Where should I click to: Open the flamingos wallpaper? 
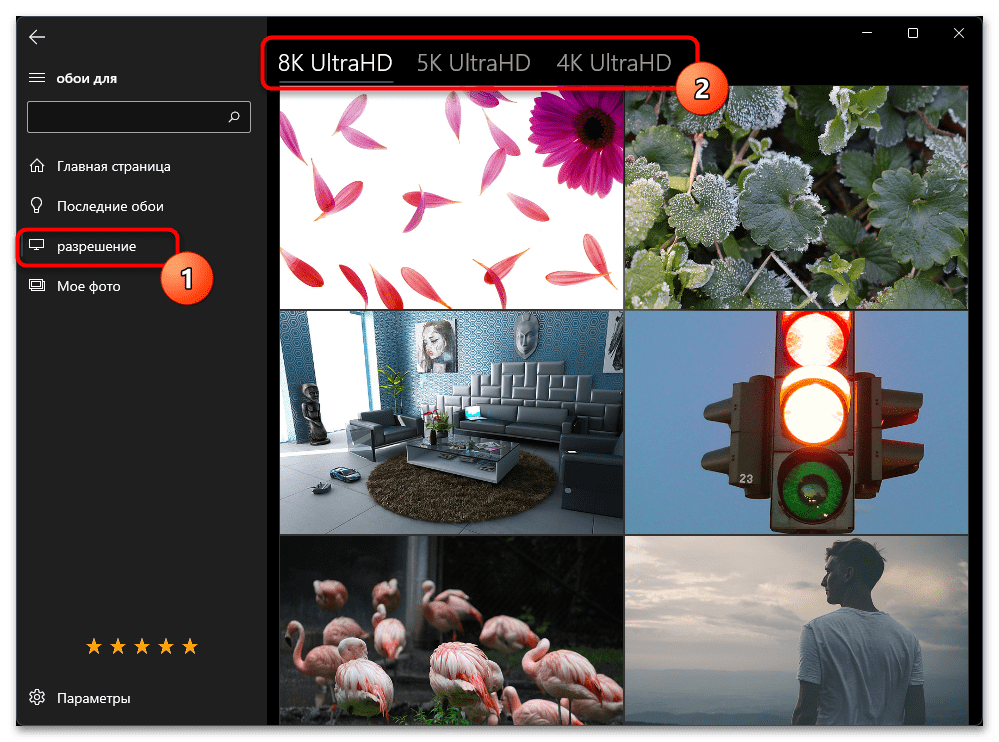(451, 630)
